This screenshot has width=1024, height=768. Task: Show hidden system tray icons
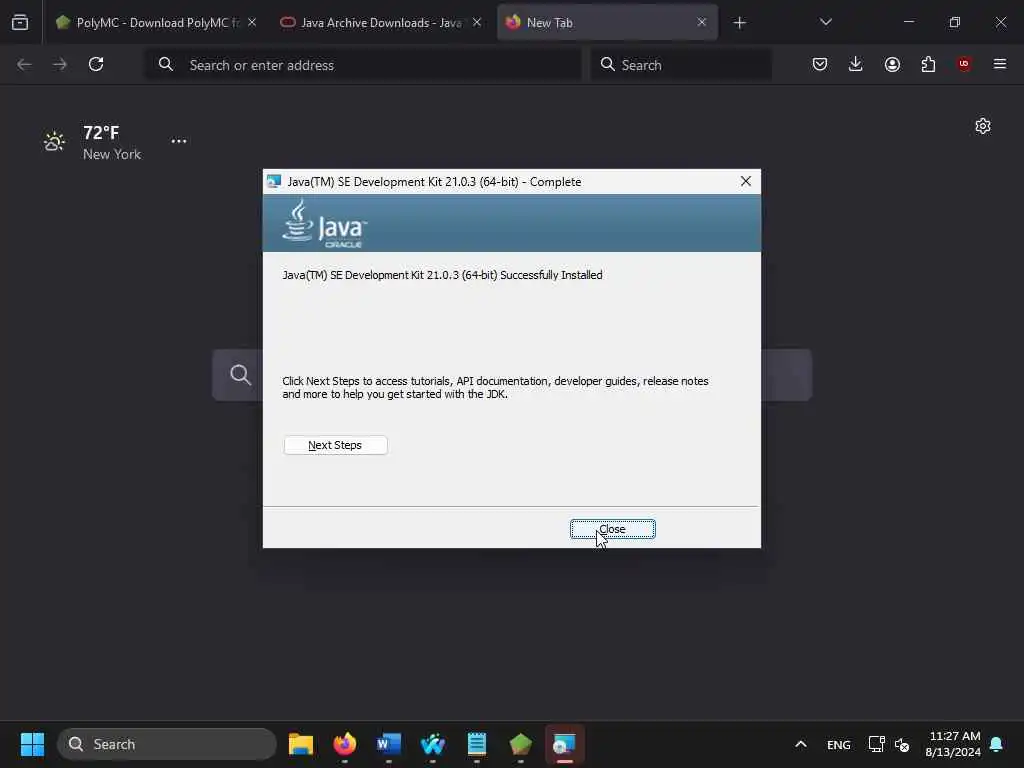coord(801,744)
